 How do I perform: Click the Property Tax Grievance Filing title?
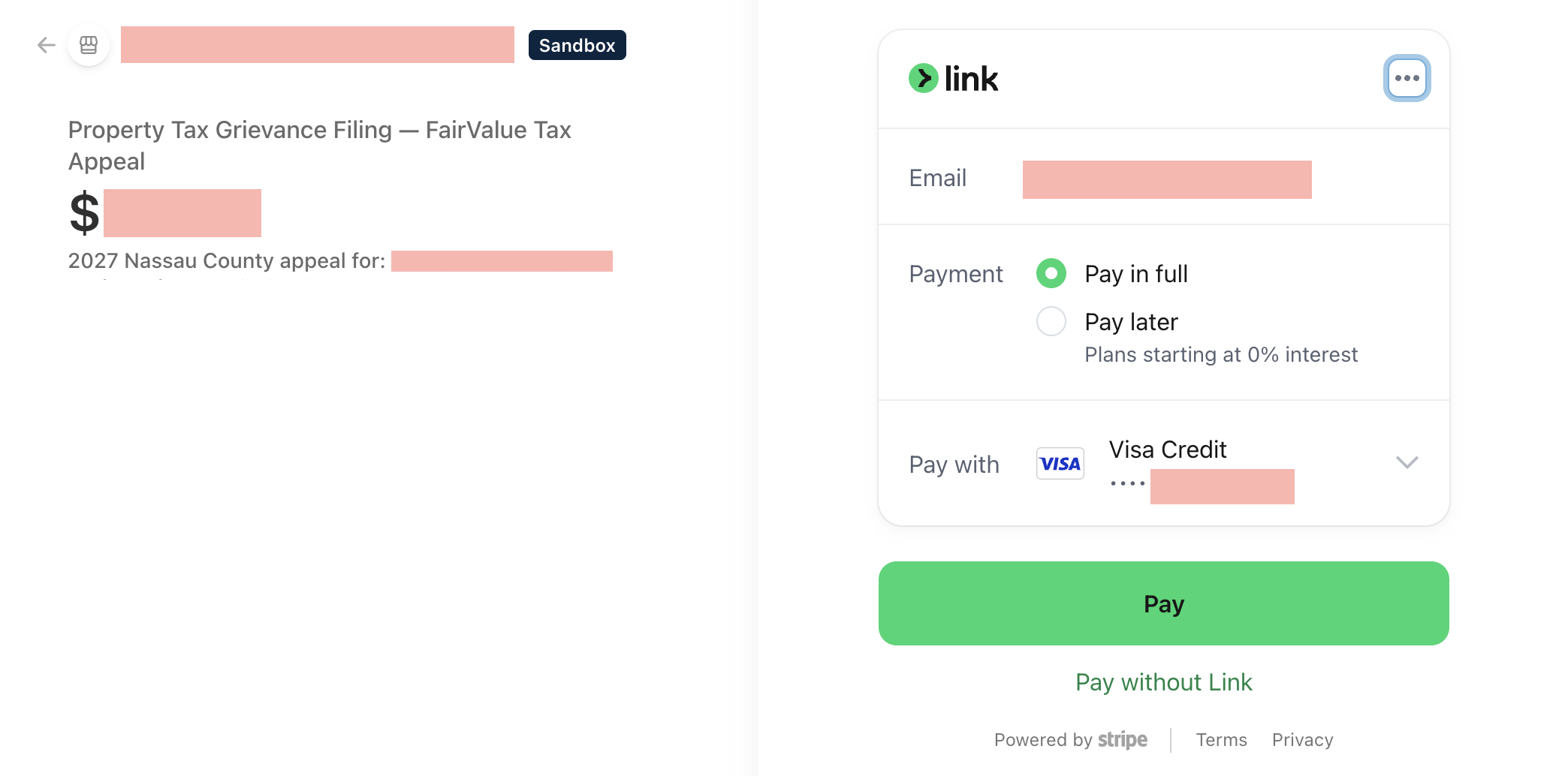(320, 146)
